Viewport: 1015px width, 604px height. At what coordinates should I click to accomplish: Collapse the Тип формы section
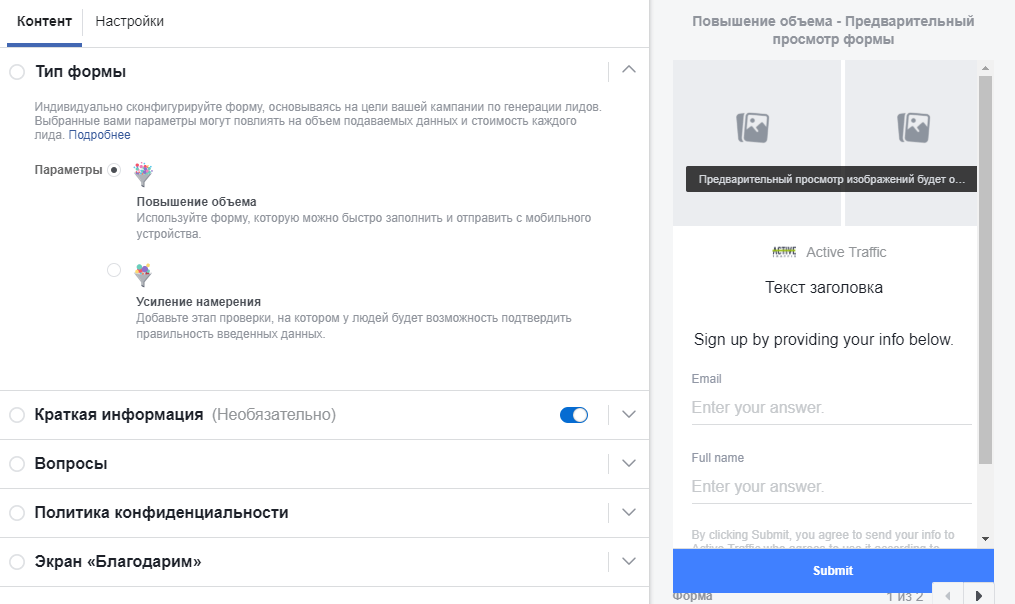pos(629,71)
